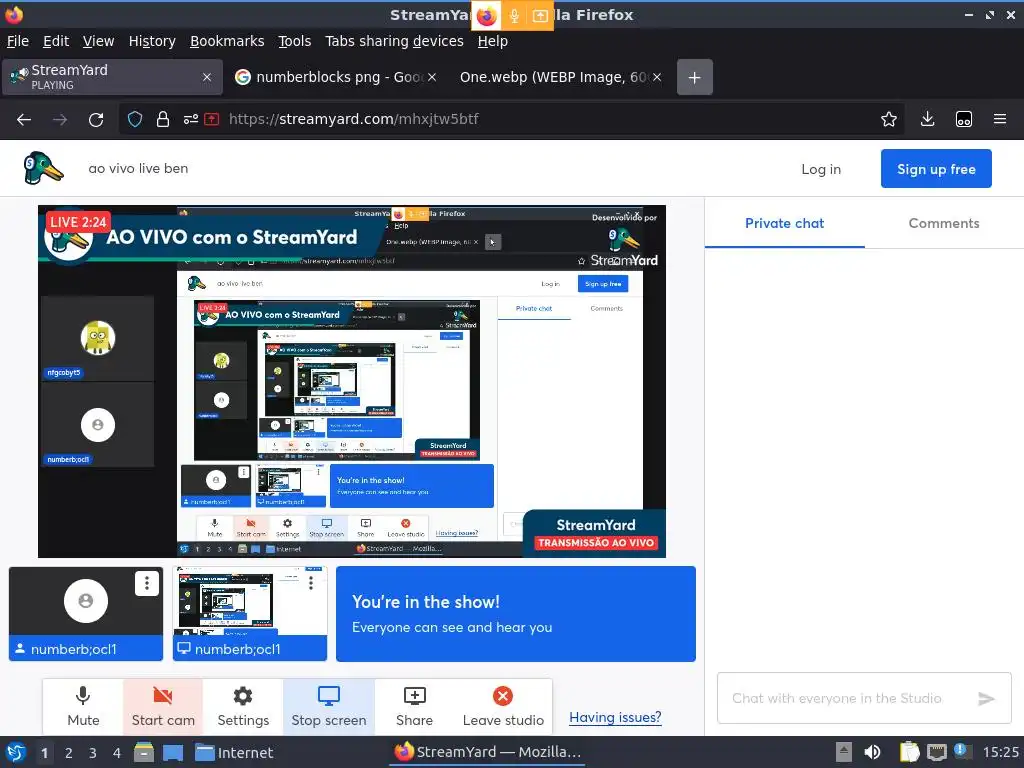Click the microphone sharing indicator in title bar
Viewport: 1024px width, 768px height.
(515, 16)
